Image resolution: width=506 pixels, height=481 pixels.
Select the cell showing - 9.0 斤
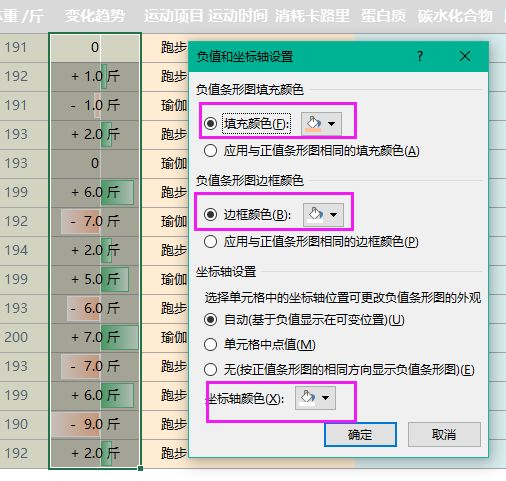coord(95,424)
